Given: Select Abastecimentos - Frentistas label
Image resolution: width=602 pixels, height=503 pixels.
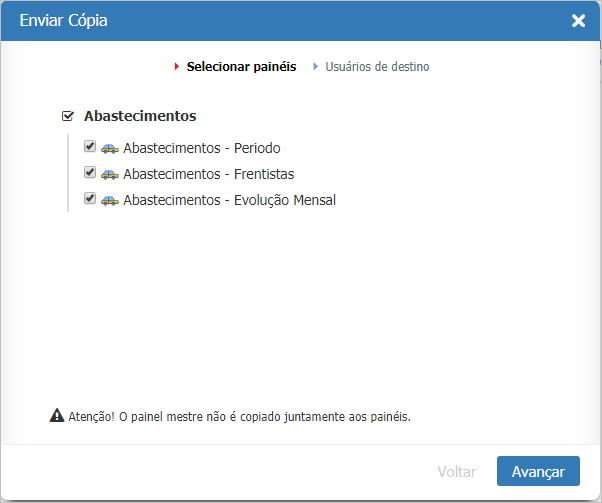Looking at the screenshot, I should tap(208, 174).
